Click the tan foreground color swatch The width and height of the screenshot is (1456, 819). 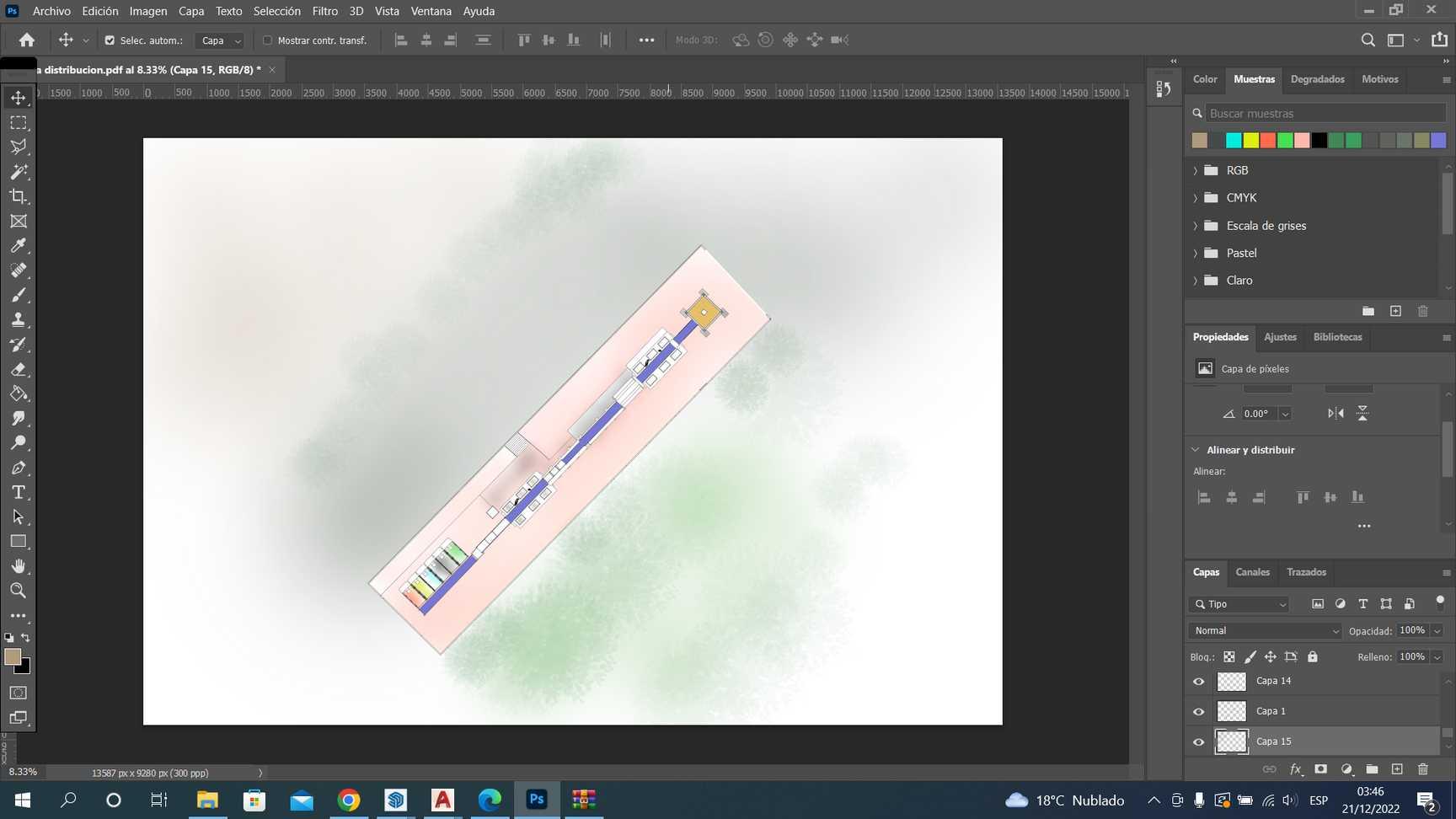coord(13,657)
